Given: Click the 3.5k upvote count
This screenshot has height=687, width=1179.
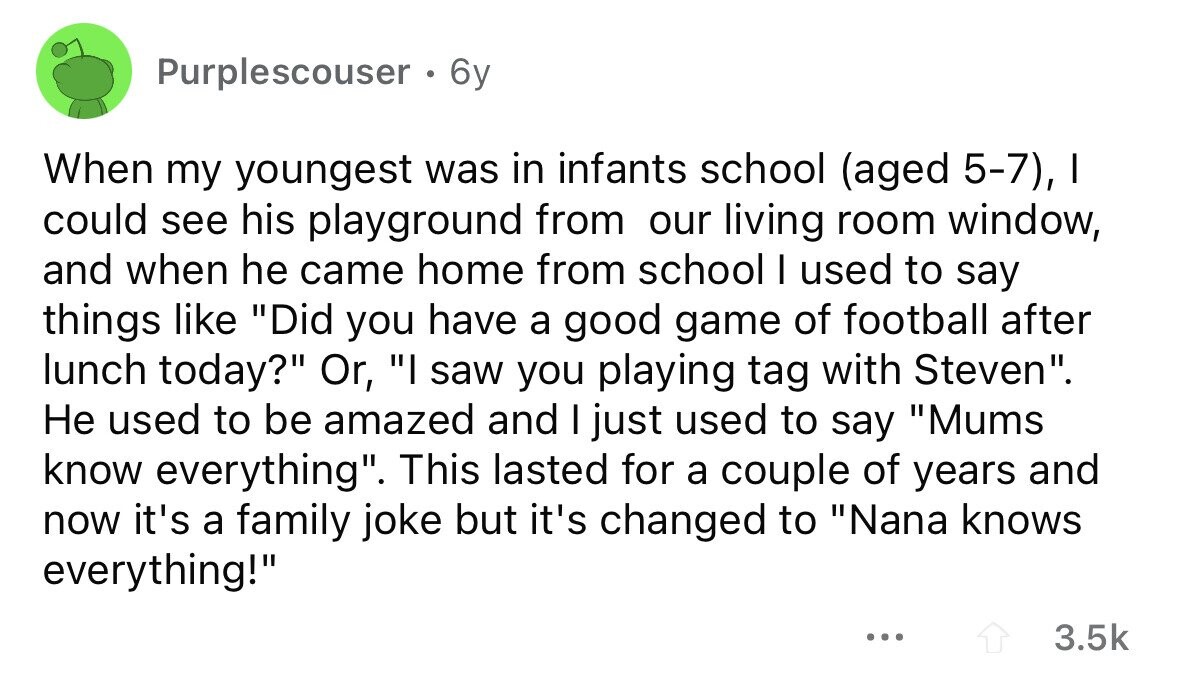Looking at the screenshot, I should [1091, 638].
